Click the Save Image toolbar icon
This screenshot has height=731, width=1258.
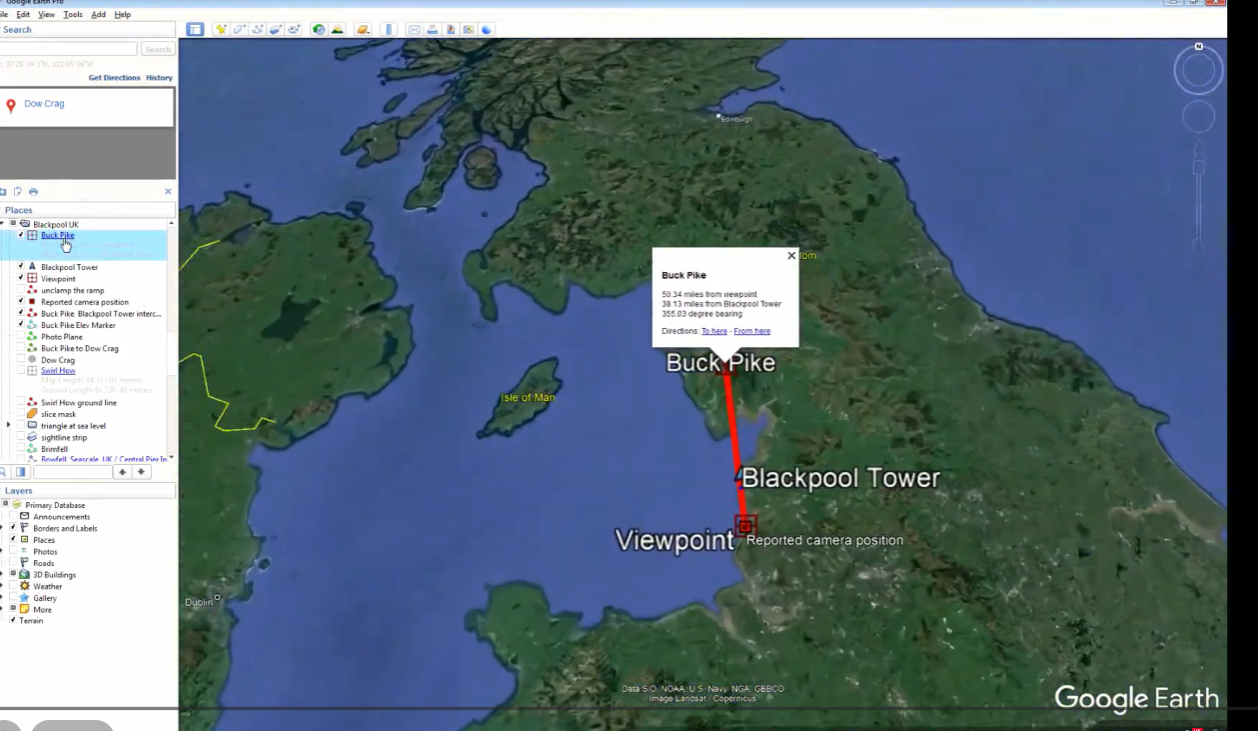click(x=450, y=29)
